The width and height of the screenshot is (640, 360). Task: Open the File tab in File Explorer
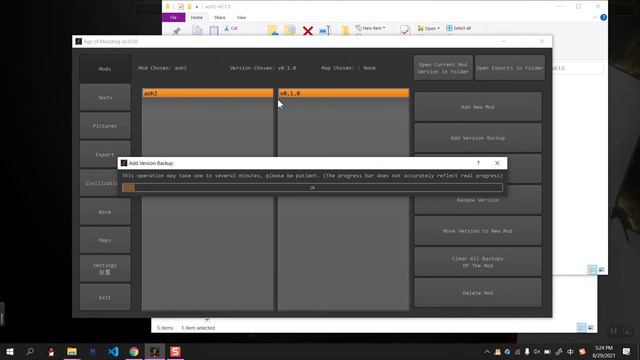(x=173, y=18)
